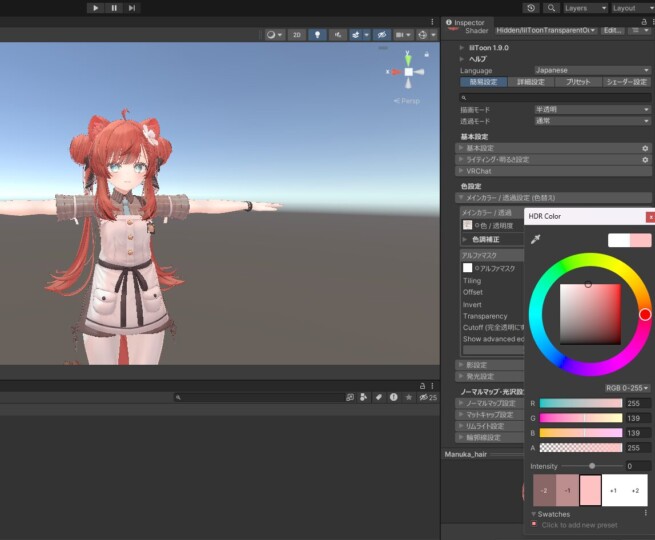This screenshot has width=655, height=540.
Task: Click the hue ring handle
Action: 645,314
